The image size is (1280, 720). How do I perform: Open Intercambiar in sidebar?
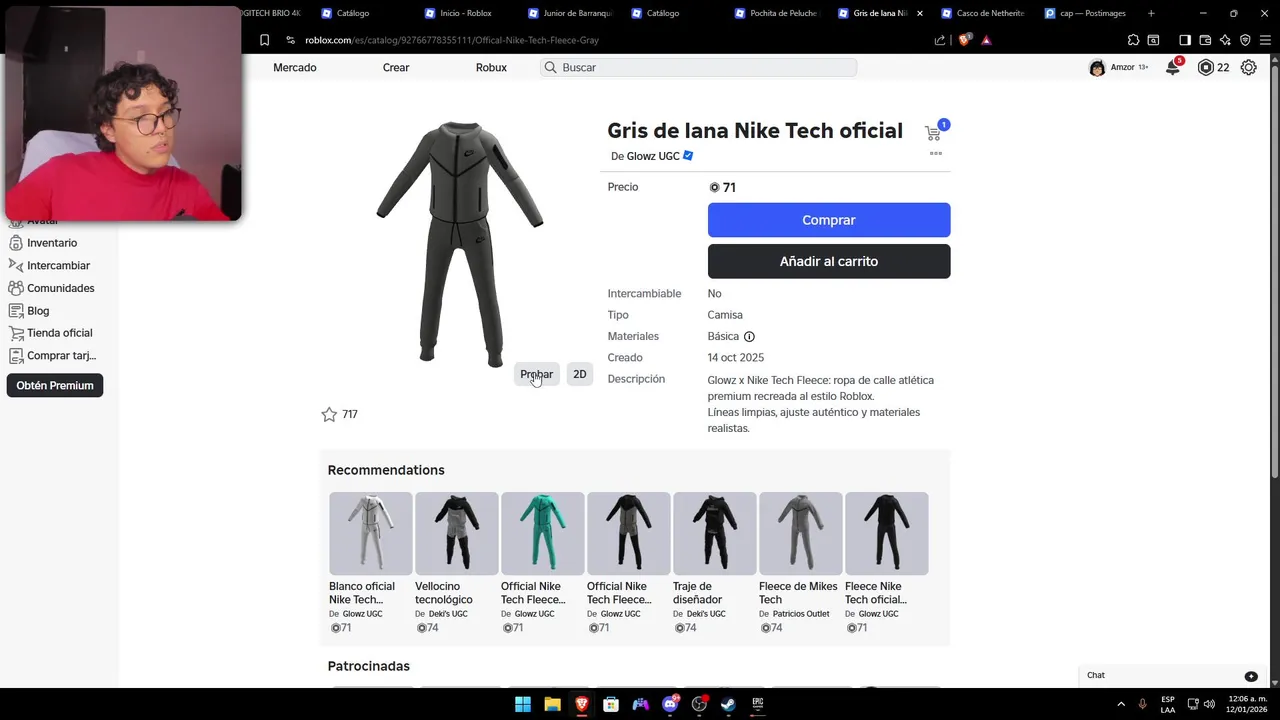[58, 266]
